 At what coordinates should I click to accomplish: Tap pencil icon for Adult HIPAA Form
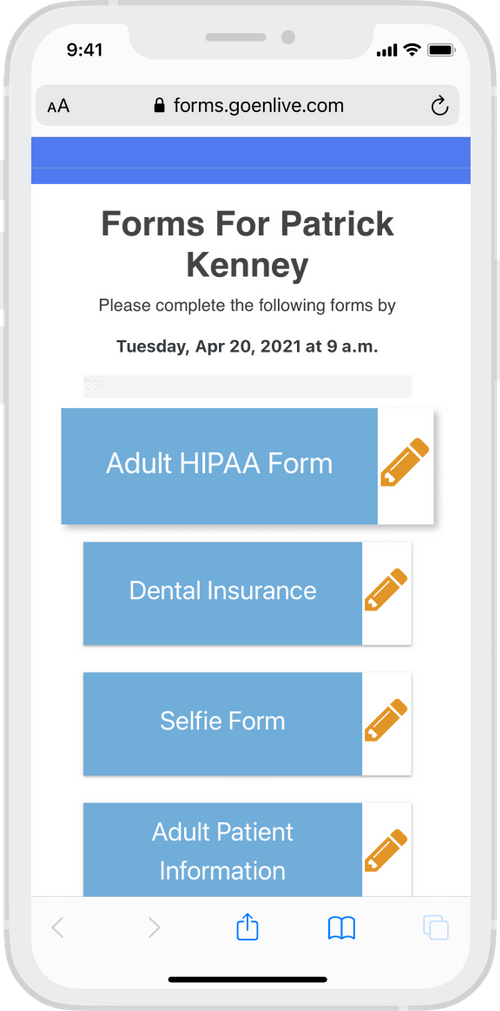click(x=405, y=462)
